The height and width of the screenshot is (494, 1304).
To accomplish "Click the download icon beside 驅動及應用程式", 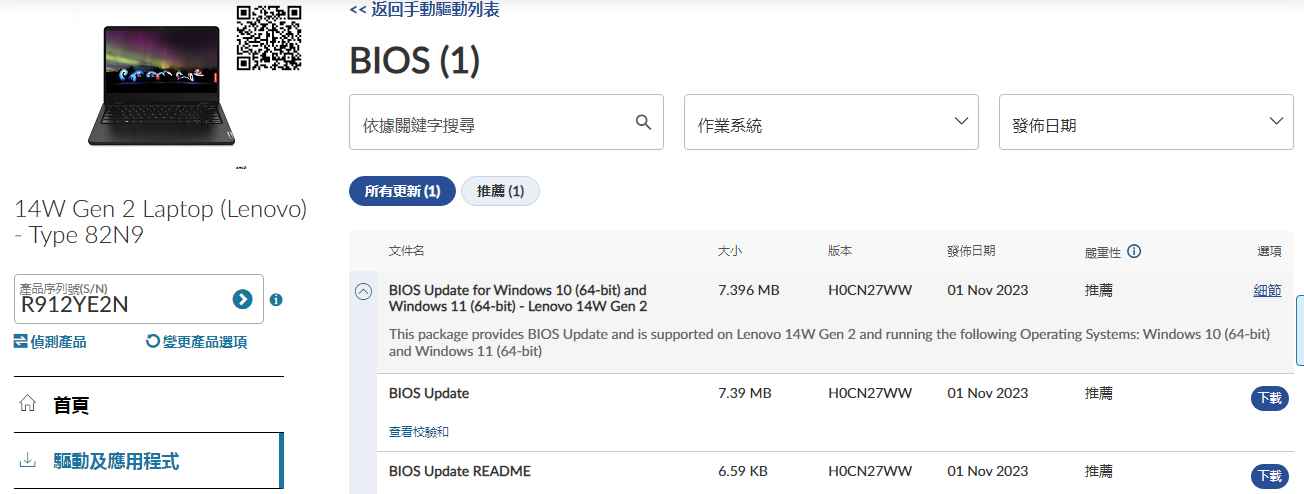I will tap(28, 461).
